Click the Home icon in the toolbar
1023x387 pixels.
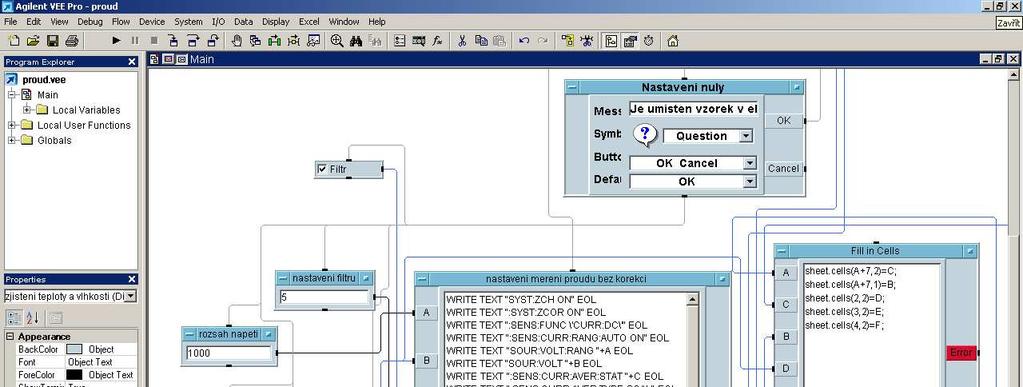click(x=673, y=41)
